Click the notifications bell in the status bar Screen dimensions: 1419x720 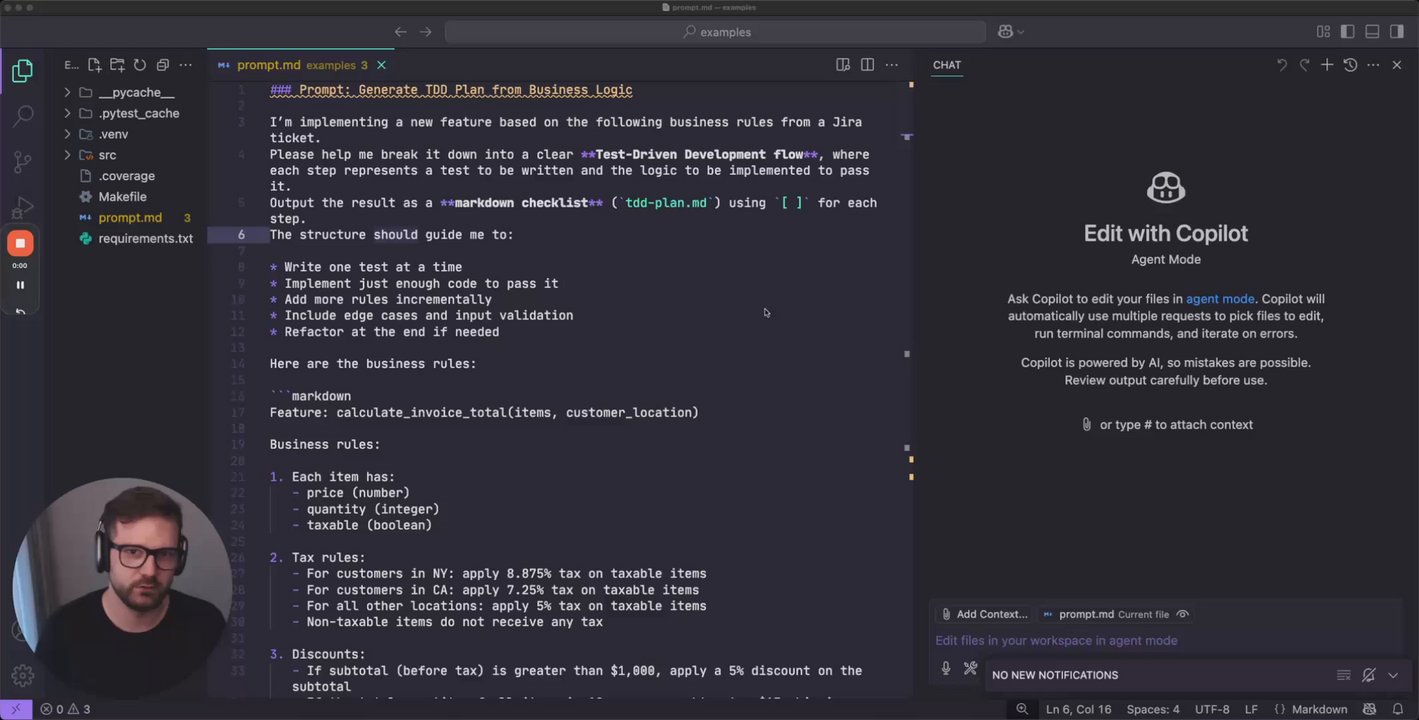[x=1398, y=709]
